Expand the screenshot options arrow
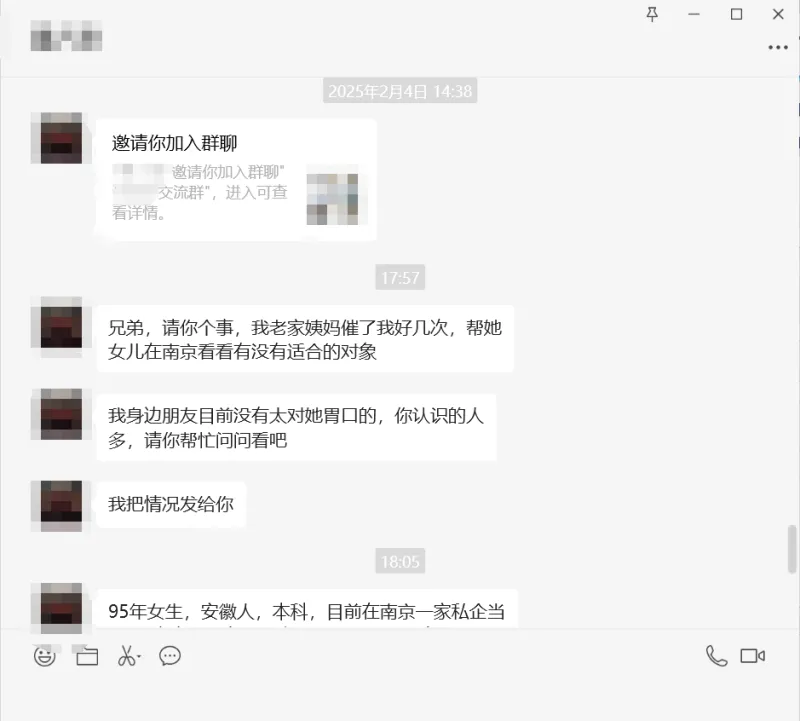 point(139,656)
